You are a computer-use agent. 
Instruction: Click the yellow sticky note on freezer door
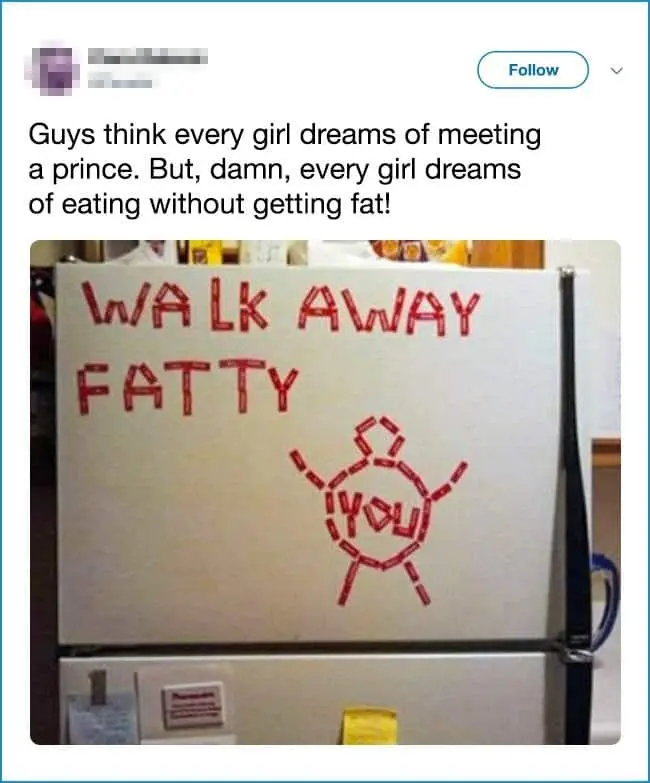click(x=369, y=725)
